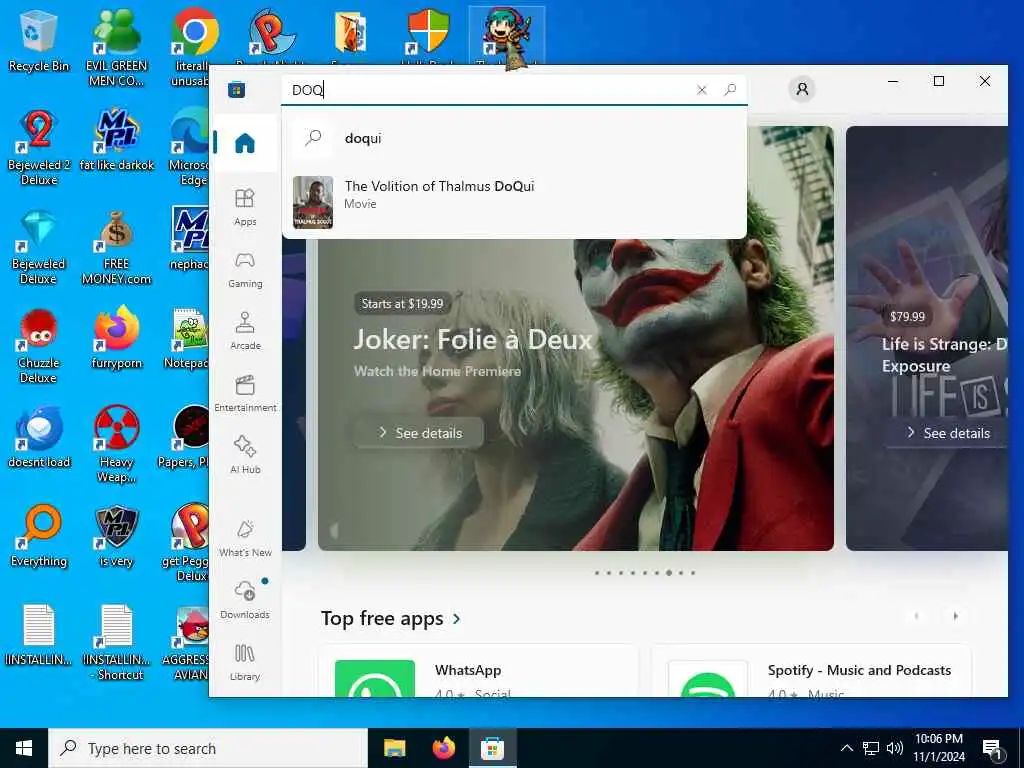The height and width of the screenshot is (768, 1024).
Task: Click the $79.99 price badge
Action: coord(907,317)
